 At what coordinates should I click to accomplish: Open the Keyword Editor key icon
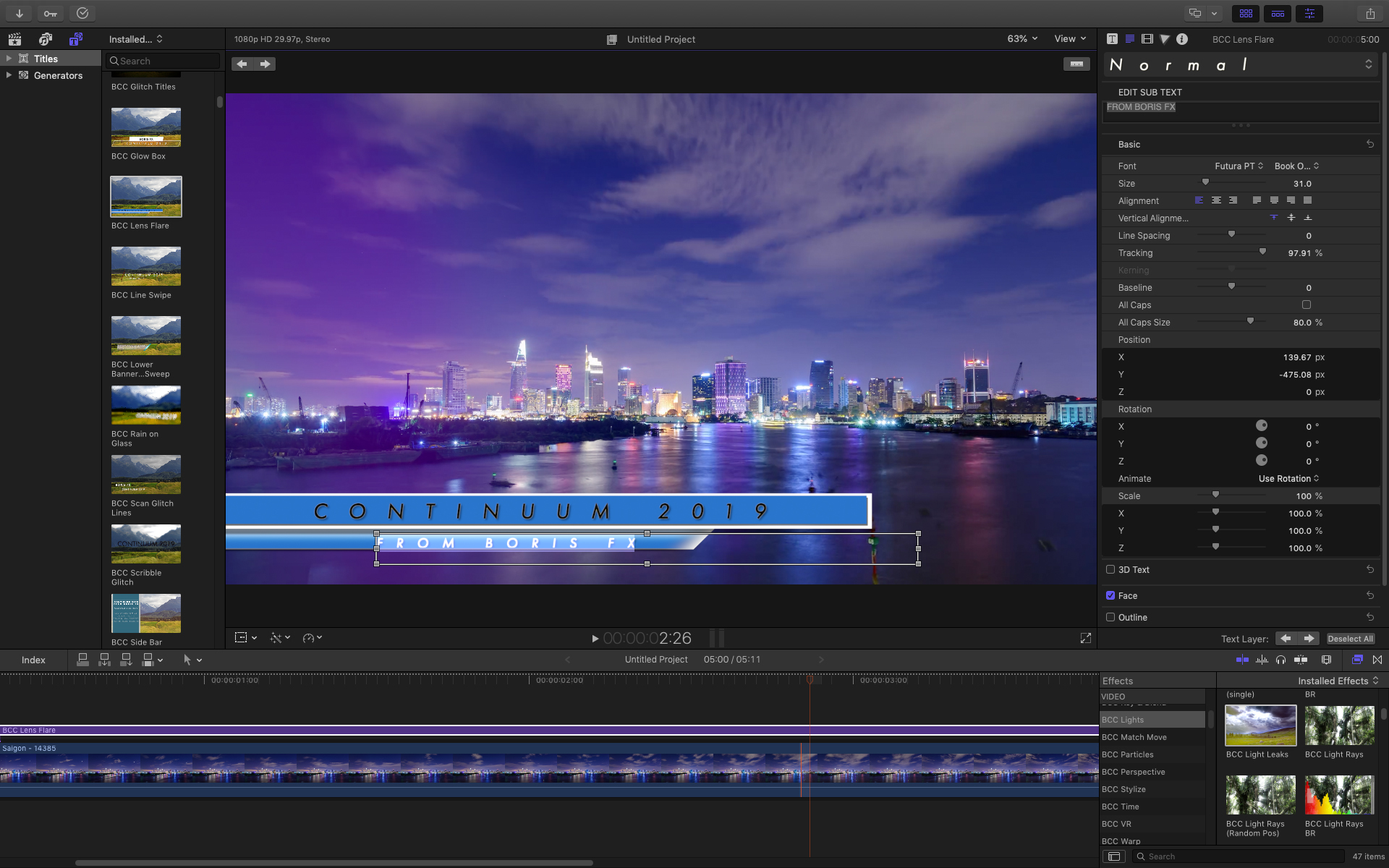tap(51, 13)
